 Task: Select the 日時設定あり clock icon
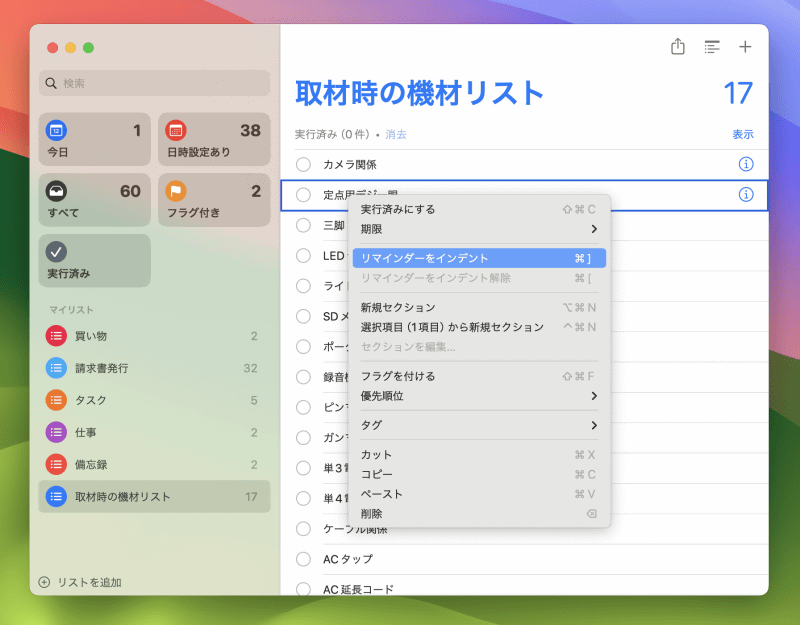pyautogui.click(x=177, y=132)
